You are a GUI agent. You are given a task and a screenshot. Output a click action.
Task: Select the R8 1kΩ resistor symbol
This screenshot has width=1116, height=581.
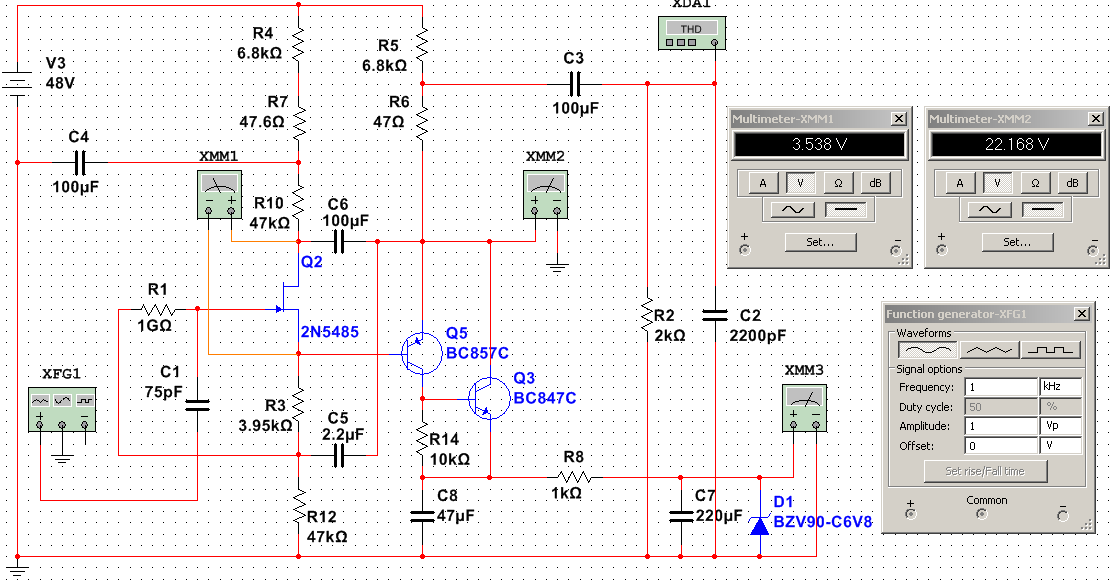[574, 477]
